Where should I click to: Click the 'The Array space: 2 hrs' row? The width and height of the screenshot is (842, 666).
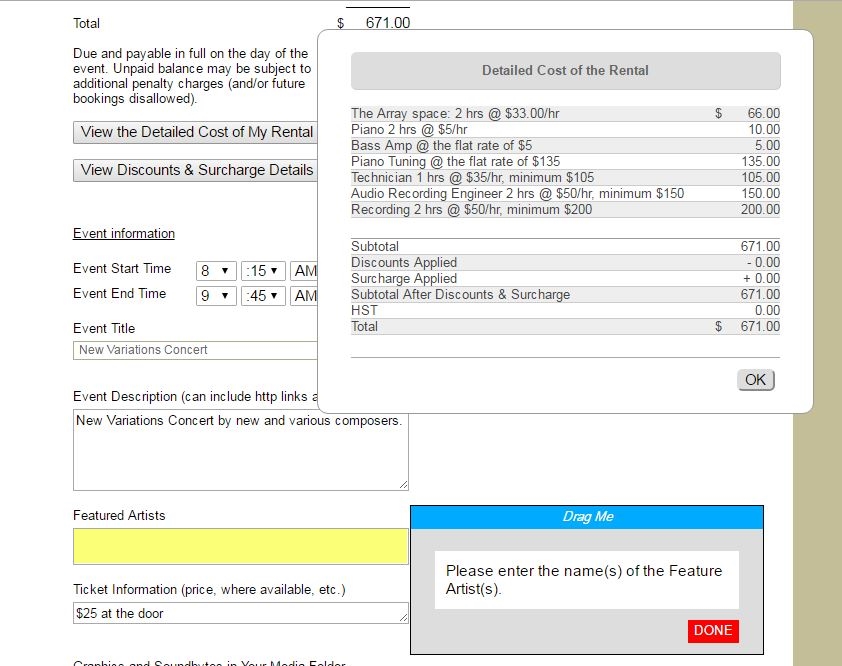point(565,114)
